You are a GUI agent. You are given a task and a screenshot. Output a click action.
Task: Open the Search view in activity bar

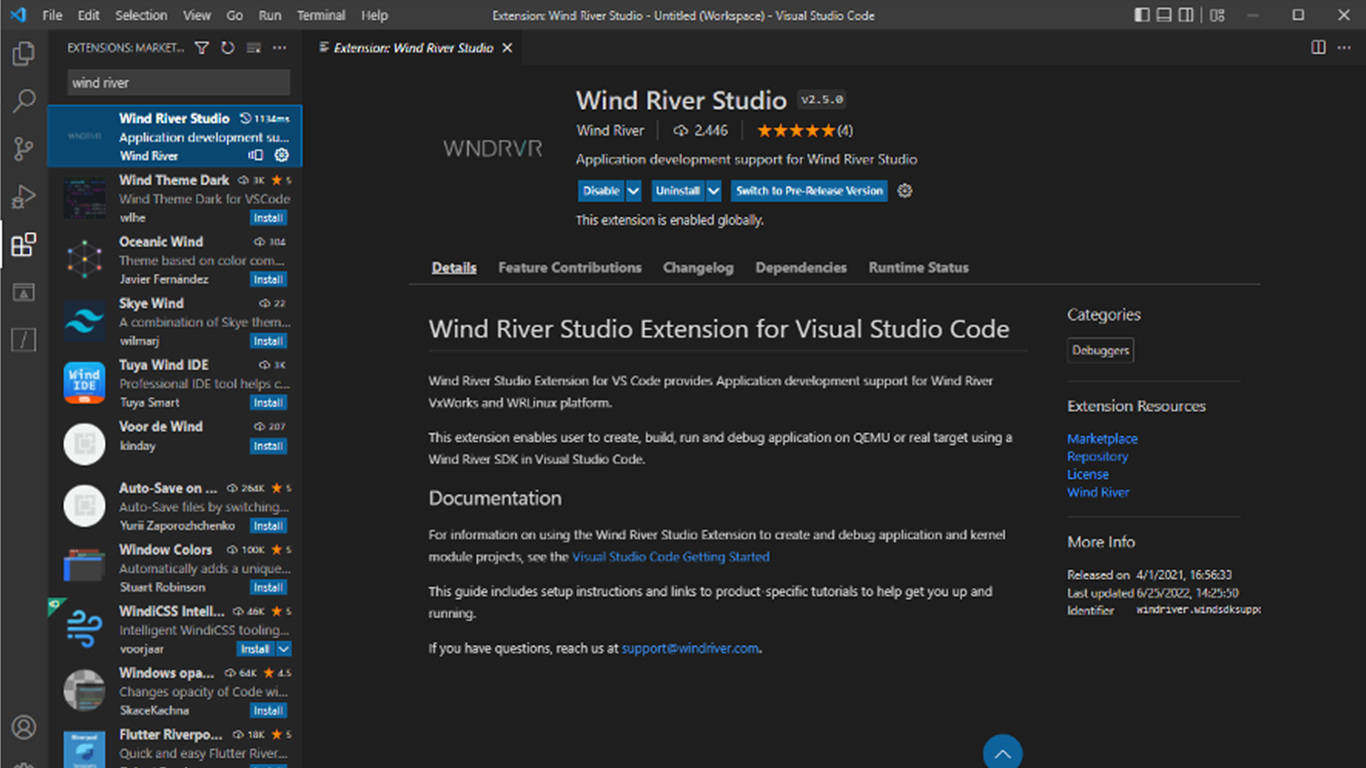tap(24, 101)
